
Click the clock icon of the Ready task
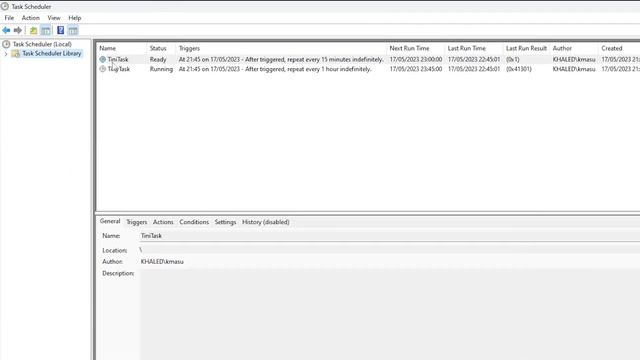coord(102,59)
